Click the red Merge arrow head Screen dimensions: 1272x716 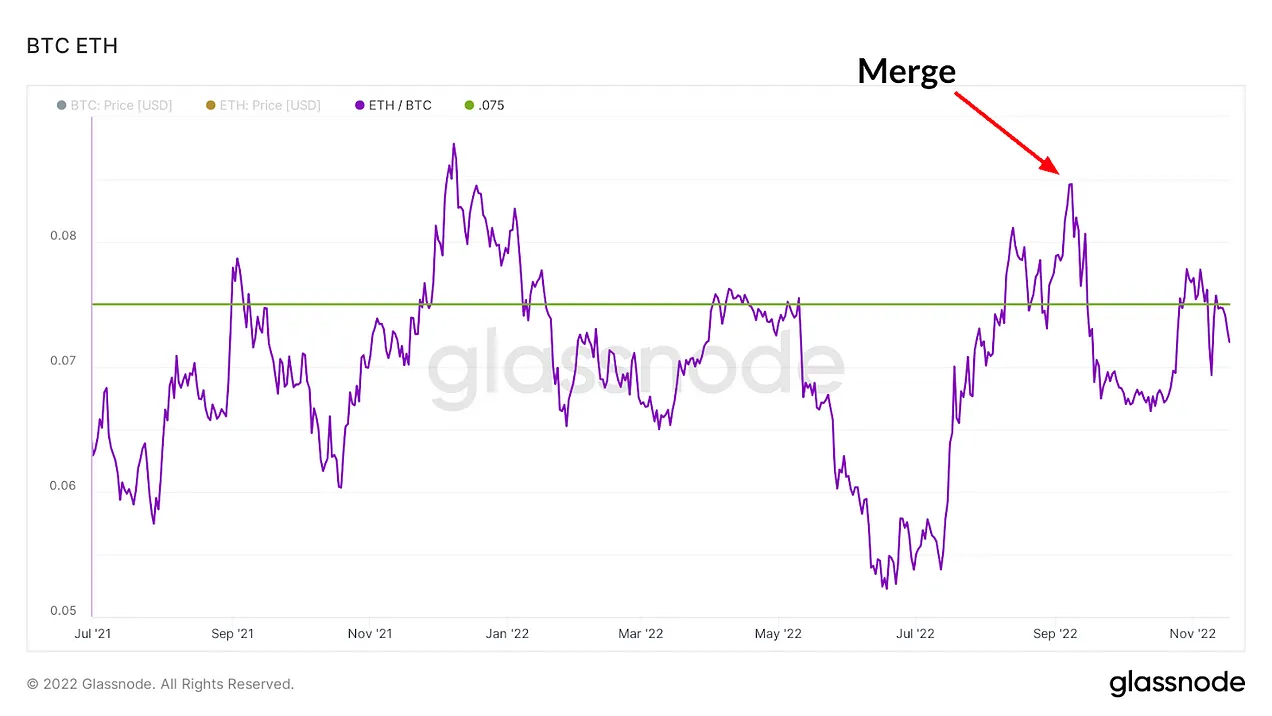pyautogui.click(x=1050, y=168)
